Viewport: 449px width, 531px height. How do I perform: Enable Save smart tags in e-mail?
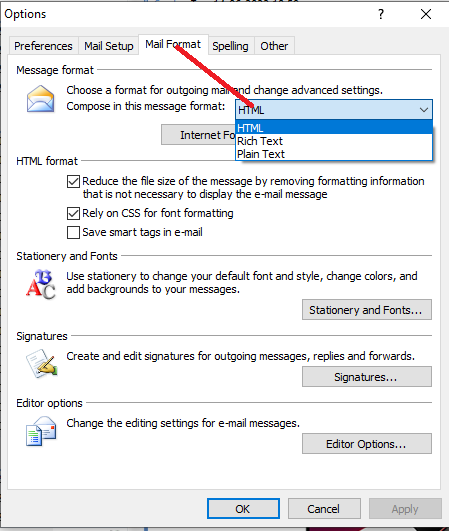73,233
